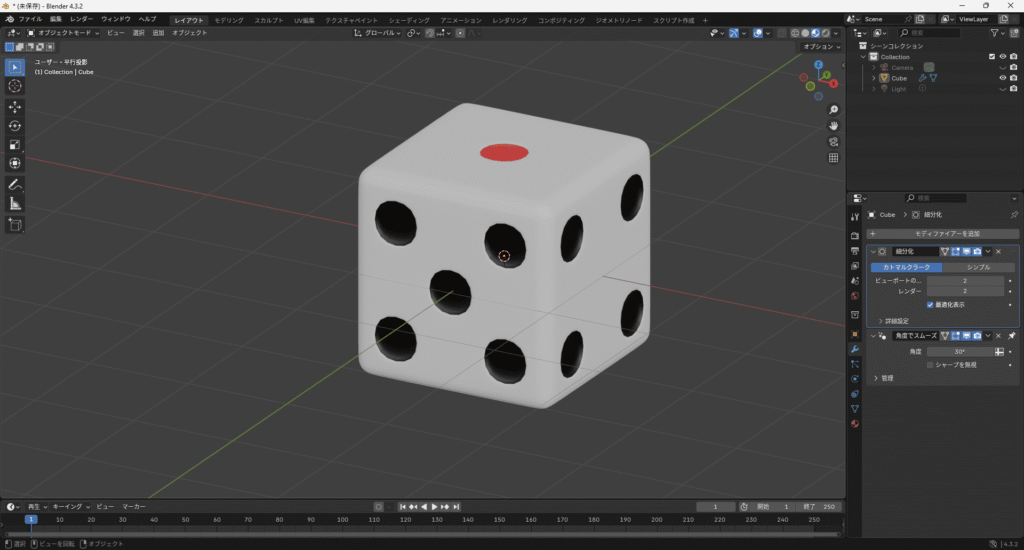
Task: Select Catmull-Clark (カトマルクラーク) subdivision type
Action: (906, 267)
